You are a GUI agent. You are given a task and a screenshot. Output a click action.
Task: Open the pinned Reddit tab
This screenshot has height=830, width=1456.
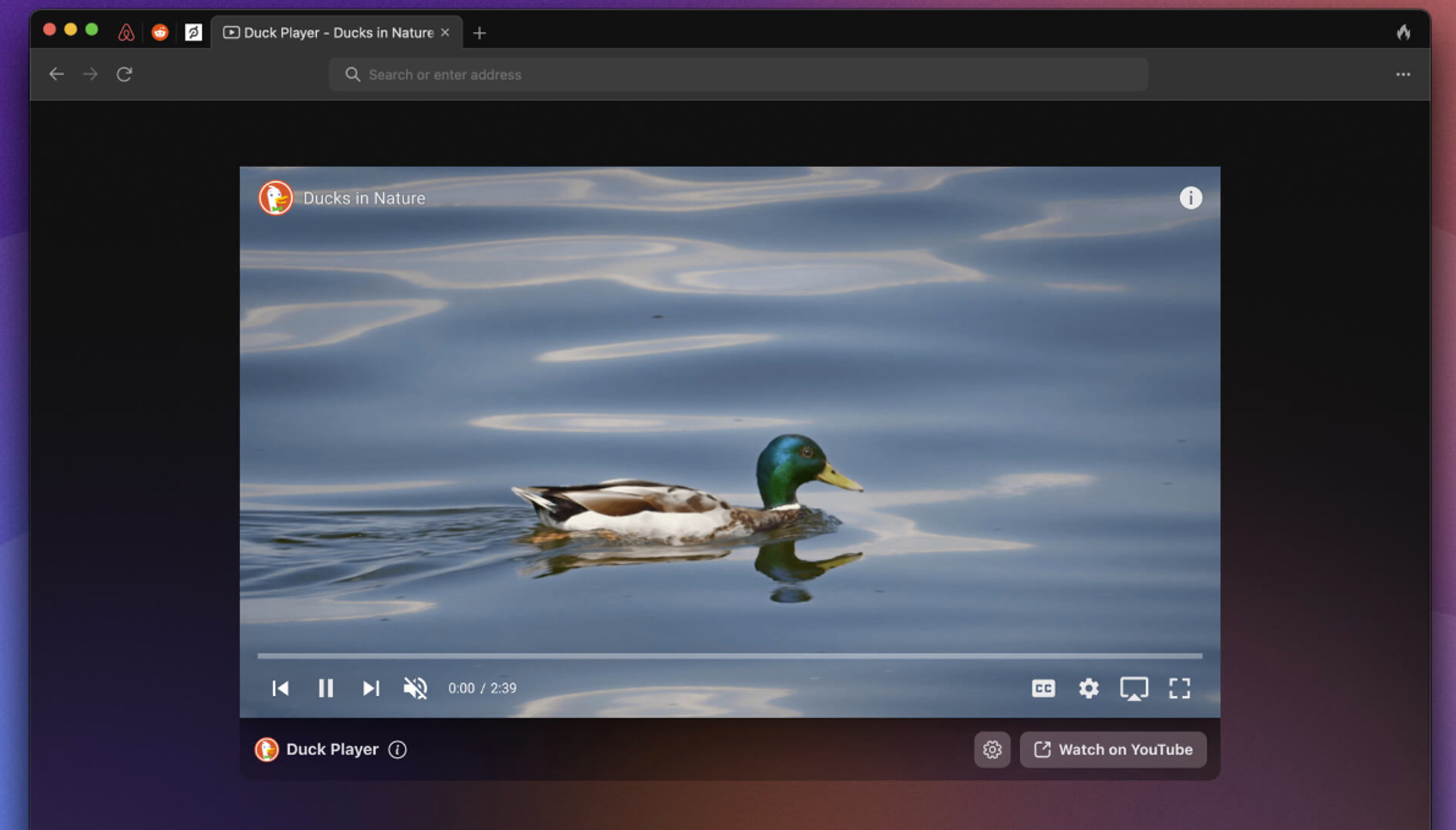160,33
